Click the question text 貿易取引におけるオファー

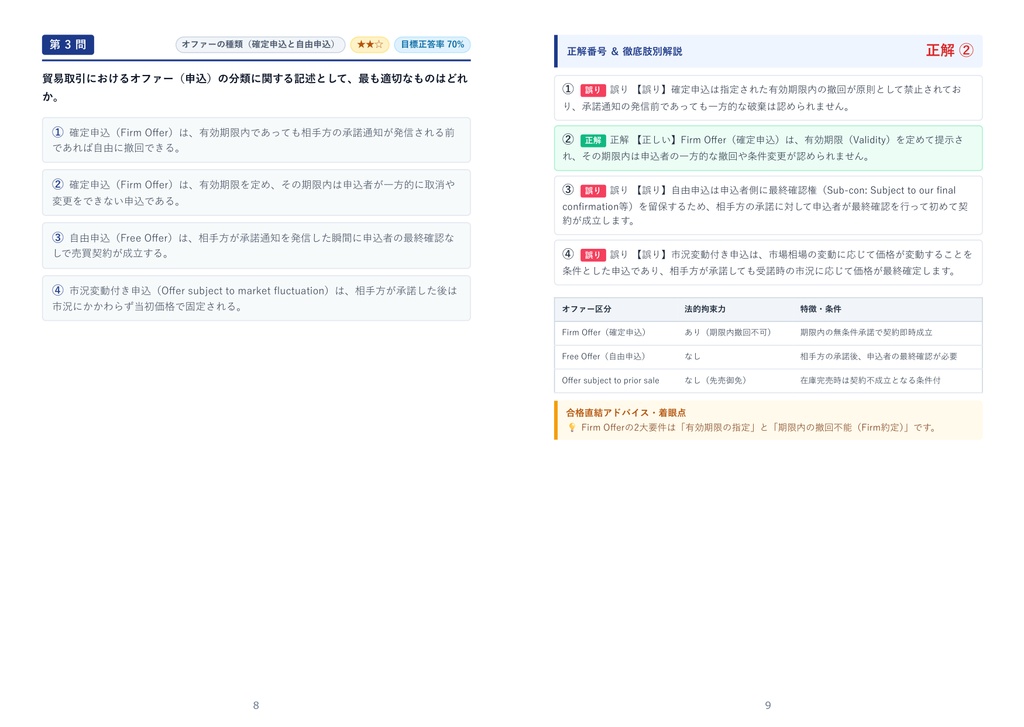255,87
